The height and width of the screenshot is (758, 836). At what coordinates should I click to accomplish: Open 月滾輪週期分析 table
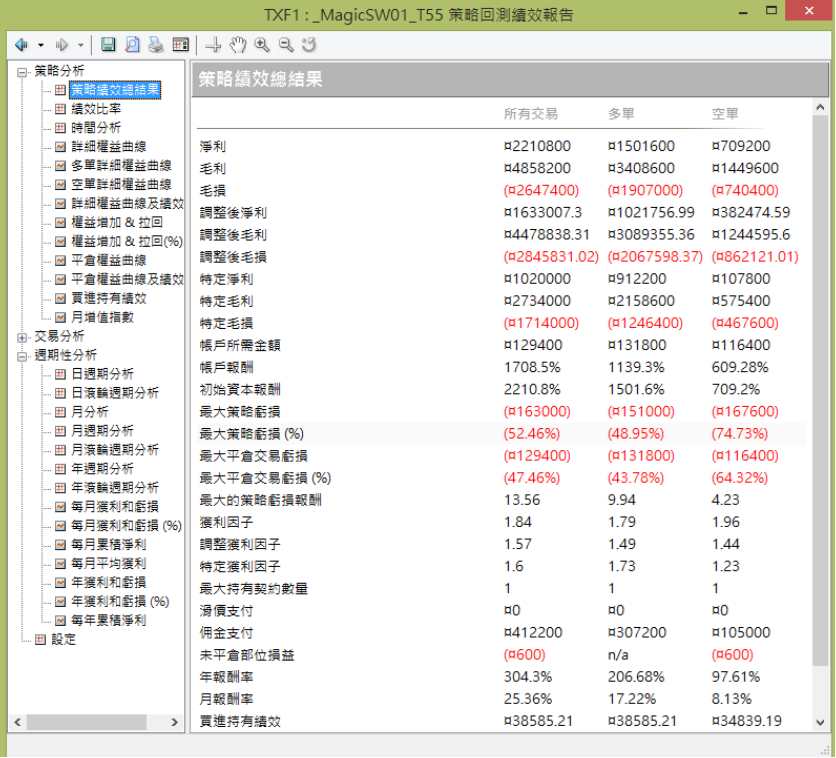pyautogui.click(x=115, y=449)
